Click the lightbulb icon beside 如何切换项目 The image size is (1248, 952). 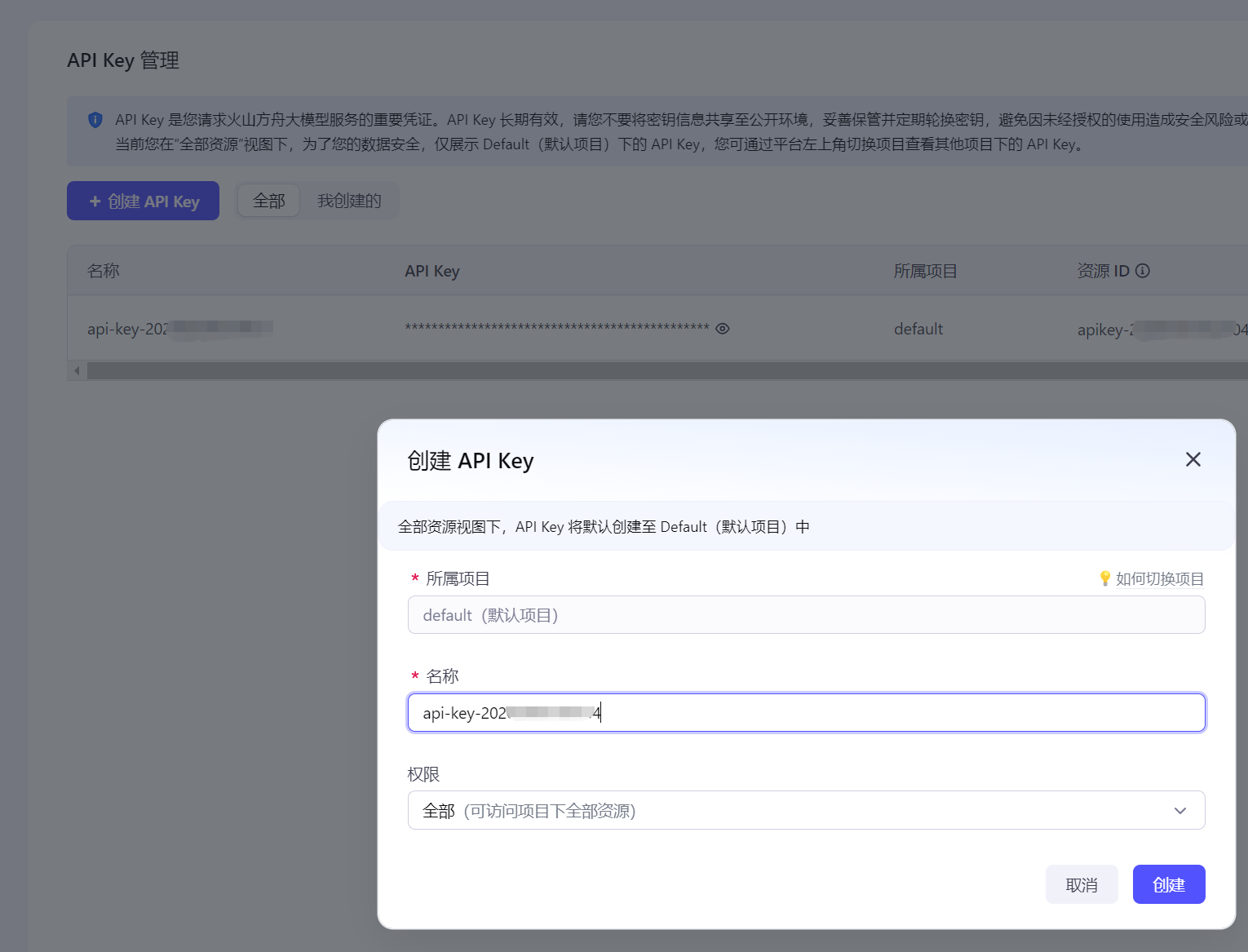click(x=1105, y=578)
